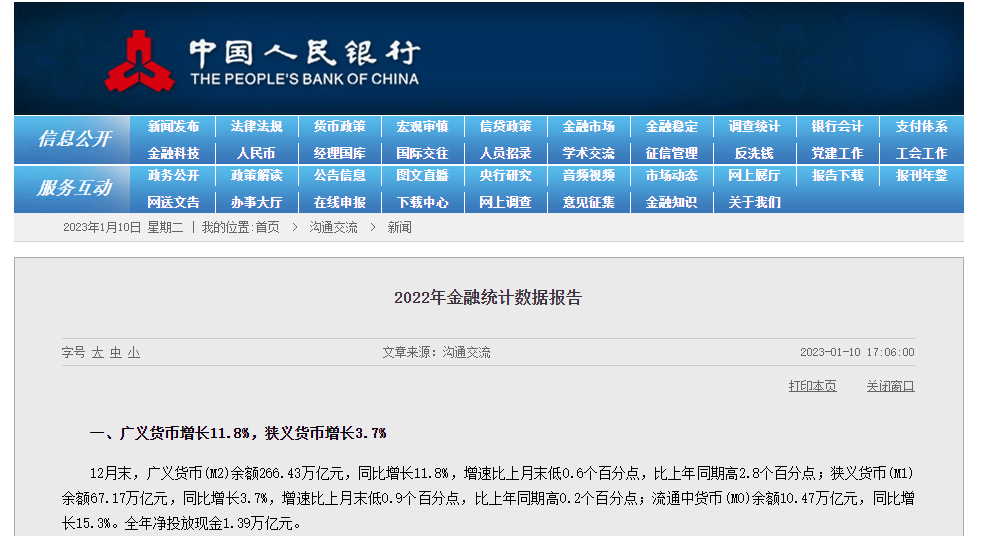The height and width of the screenshot is (536, 984).
Task: Go to 图文直播 page
Action: (422, 175)
